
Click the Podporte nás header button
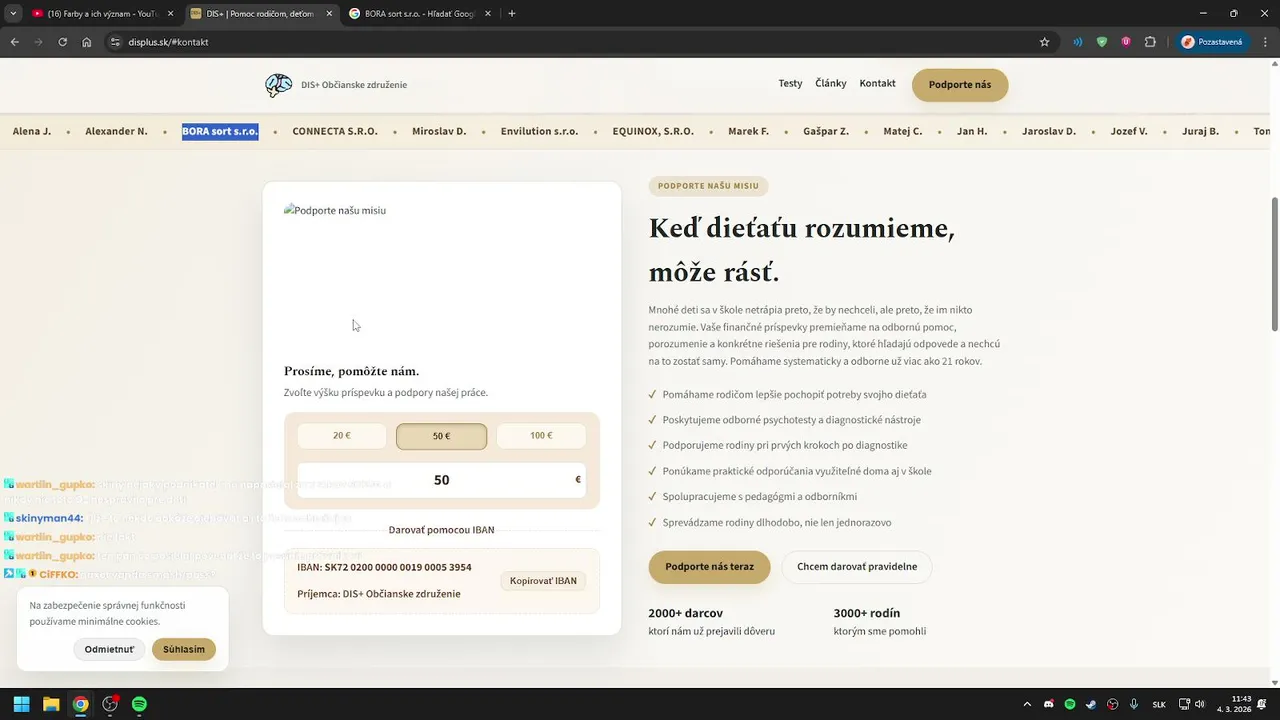960,85
